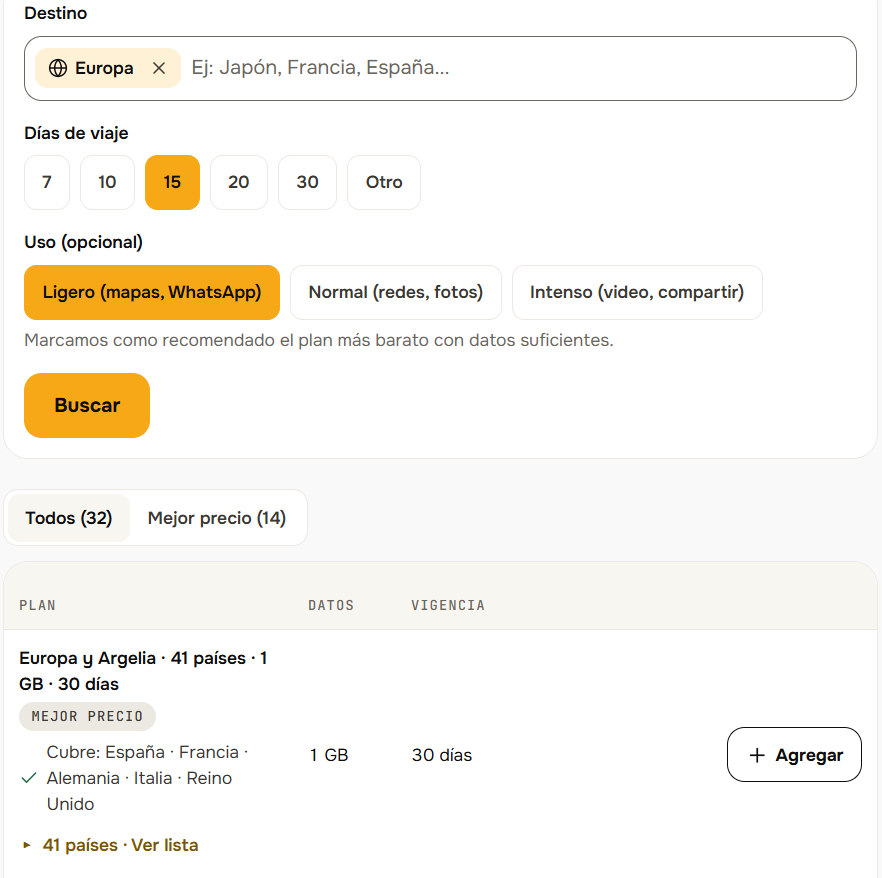Select 30 travel days
This screenshot has height=878, width=882.
click(307, 182)
